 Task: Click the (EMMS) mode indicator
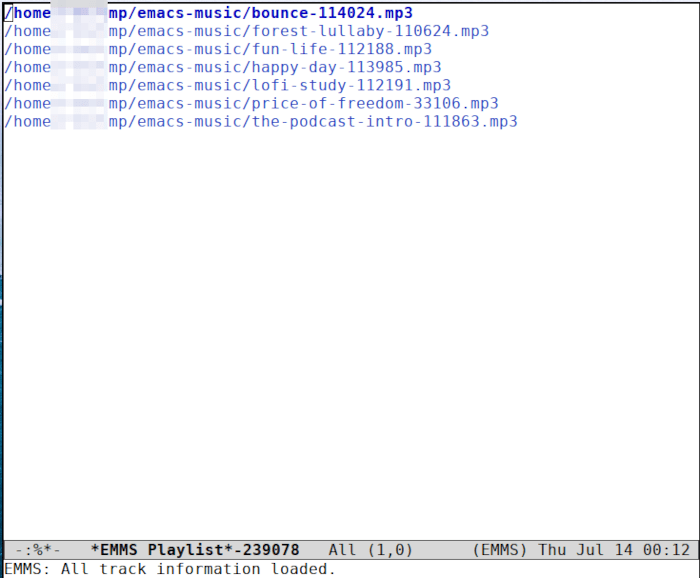pyautogui.click(x=500, y=550)
